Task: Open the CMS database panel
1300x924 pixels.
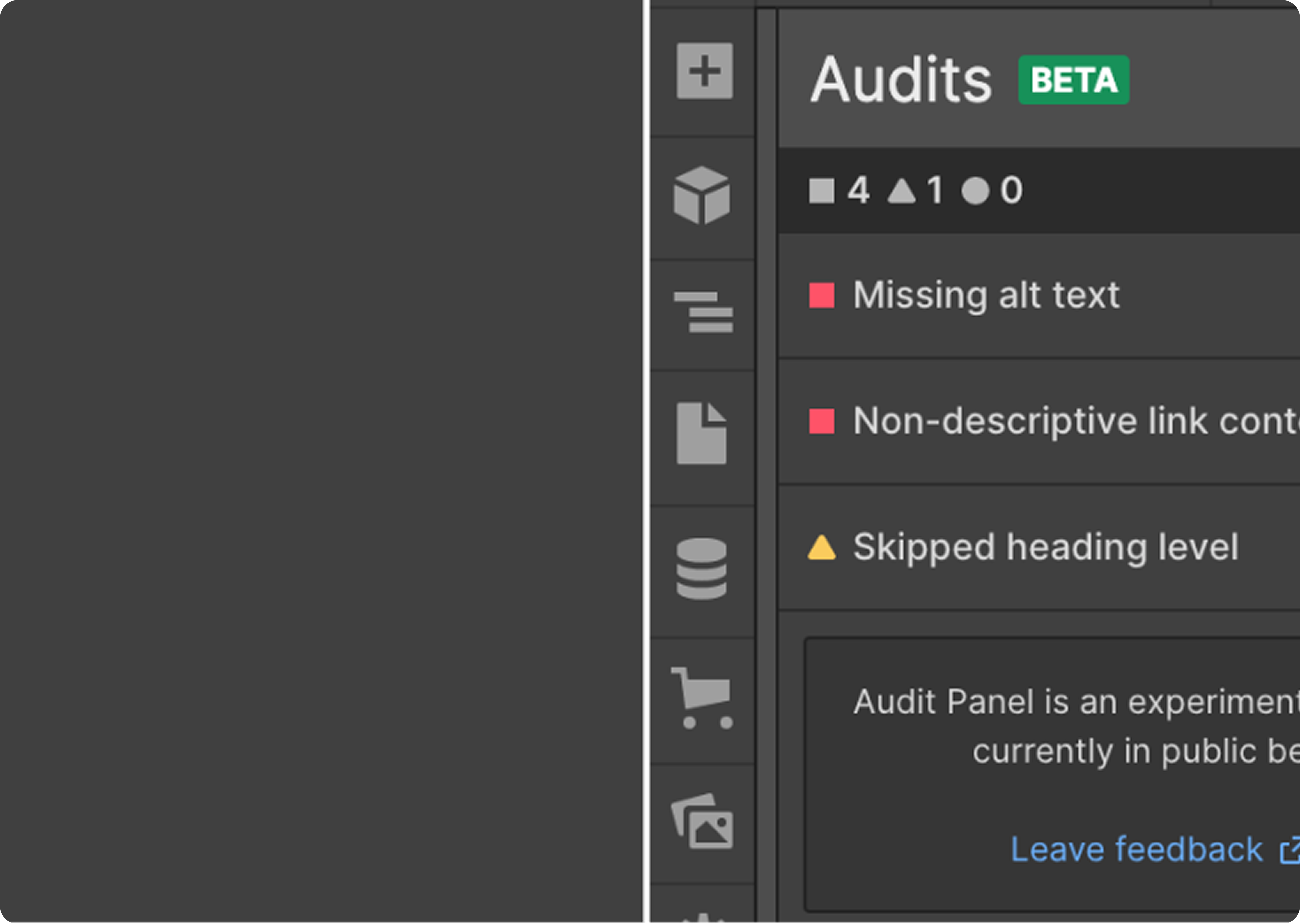Action: click(701, 569)
